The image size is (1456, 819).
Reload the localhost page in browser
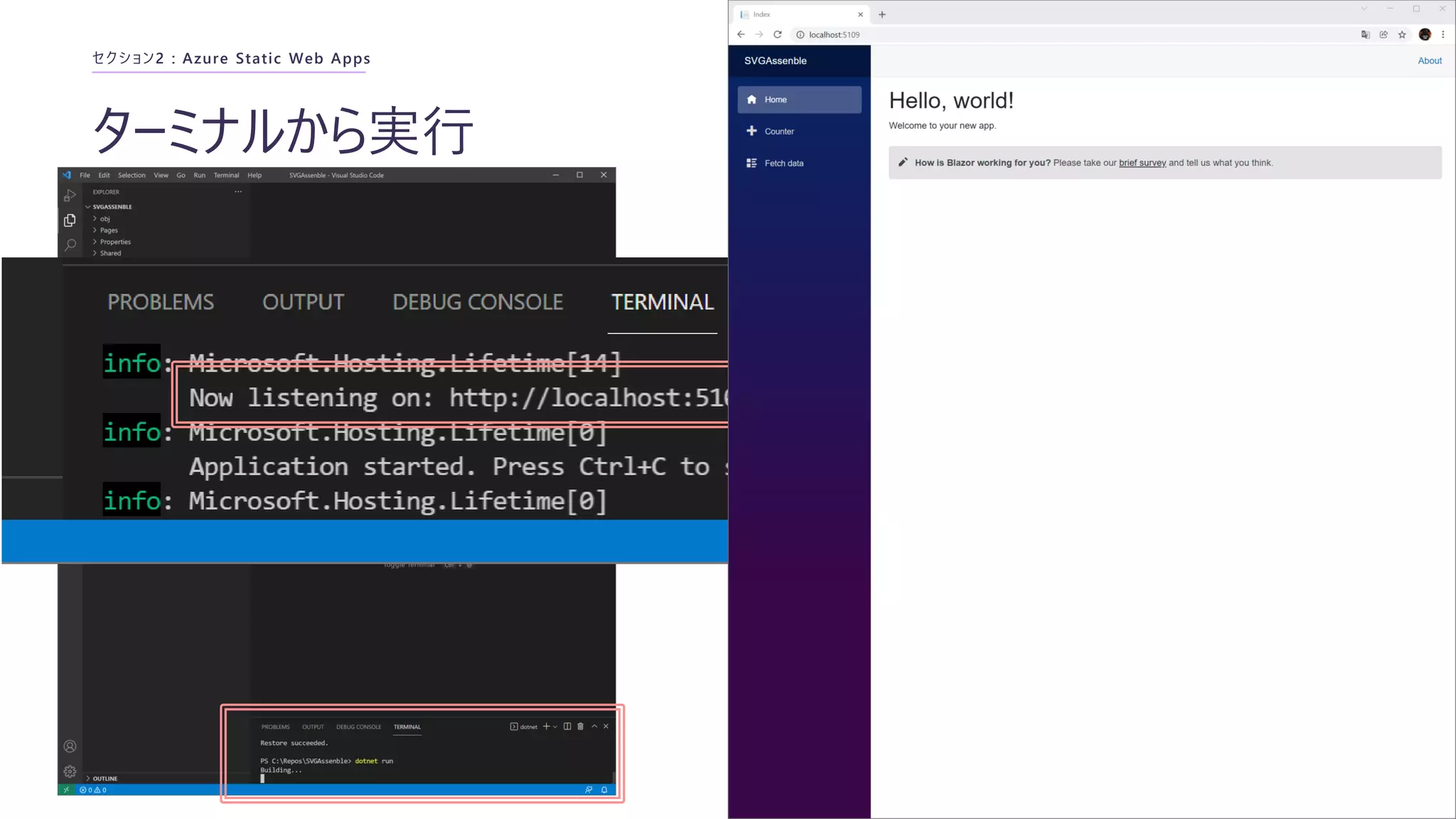(778, 34)
